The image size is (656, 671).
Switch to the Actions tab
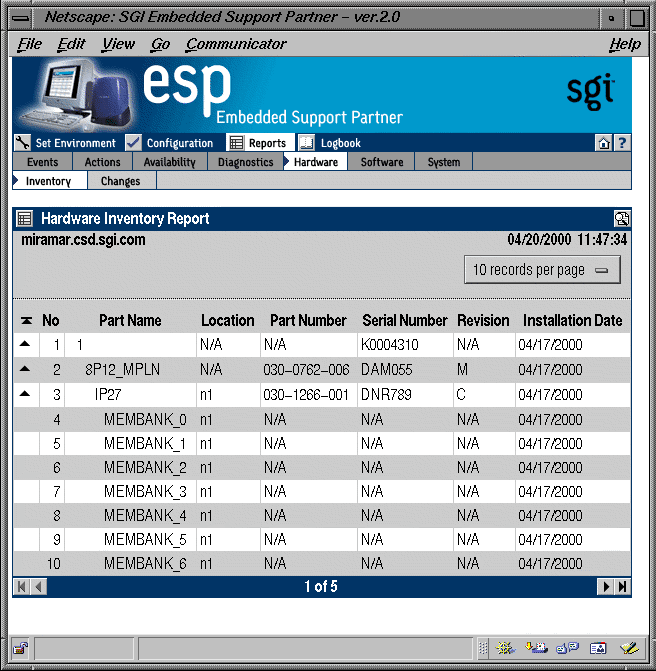pyautogui.click(x=102, y=162)
